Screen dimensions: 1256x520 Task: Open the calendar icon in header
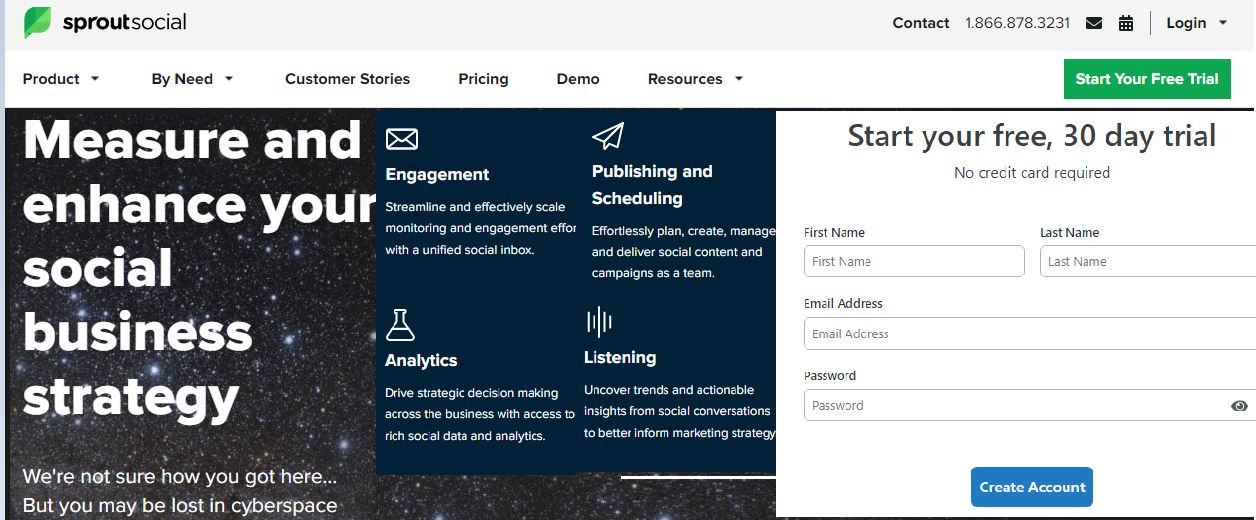click(1126, 23)
